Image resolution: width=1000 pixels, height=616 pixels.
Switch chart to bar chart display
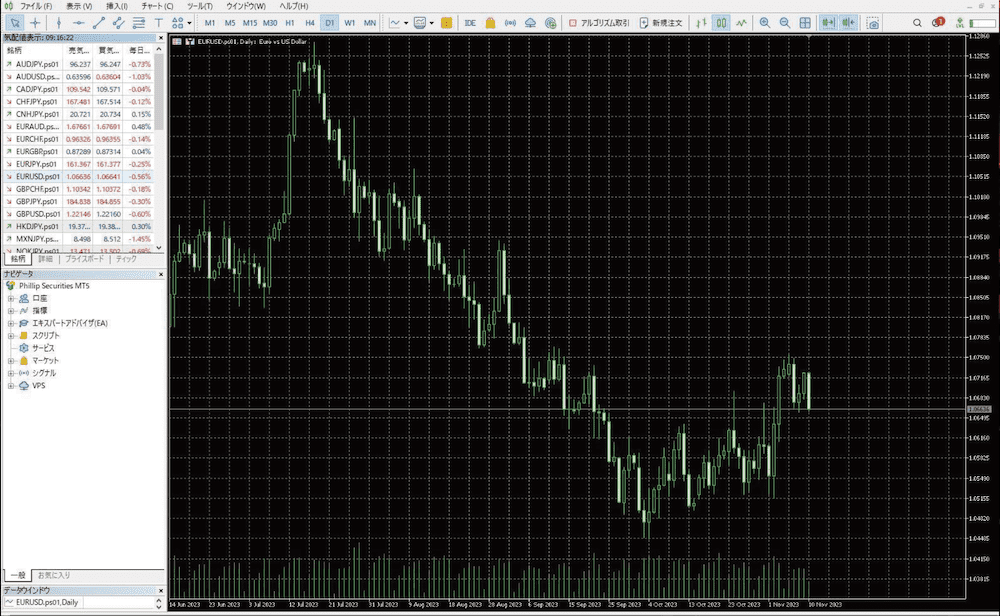click(701, 22)
